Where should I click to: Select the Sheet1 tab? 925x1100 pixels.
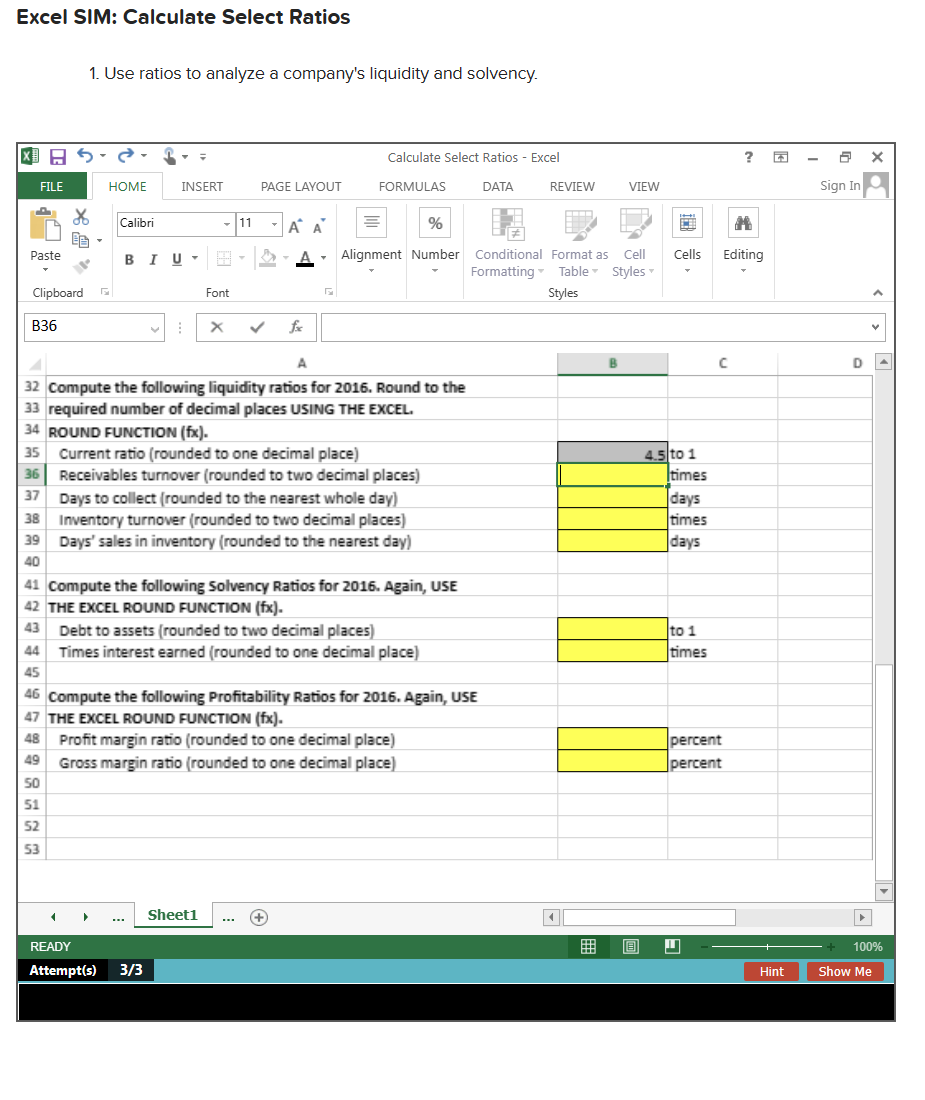pos(173,915)
